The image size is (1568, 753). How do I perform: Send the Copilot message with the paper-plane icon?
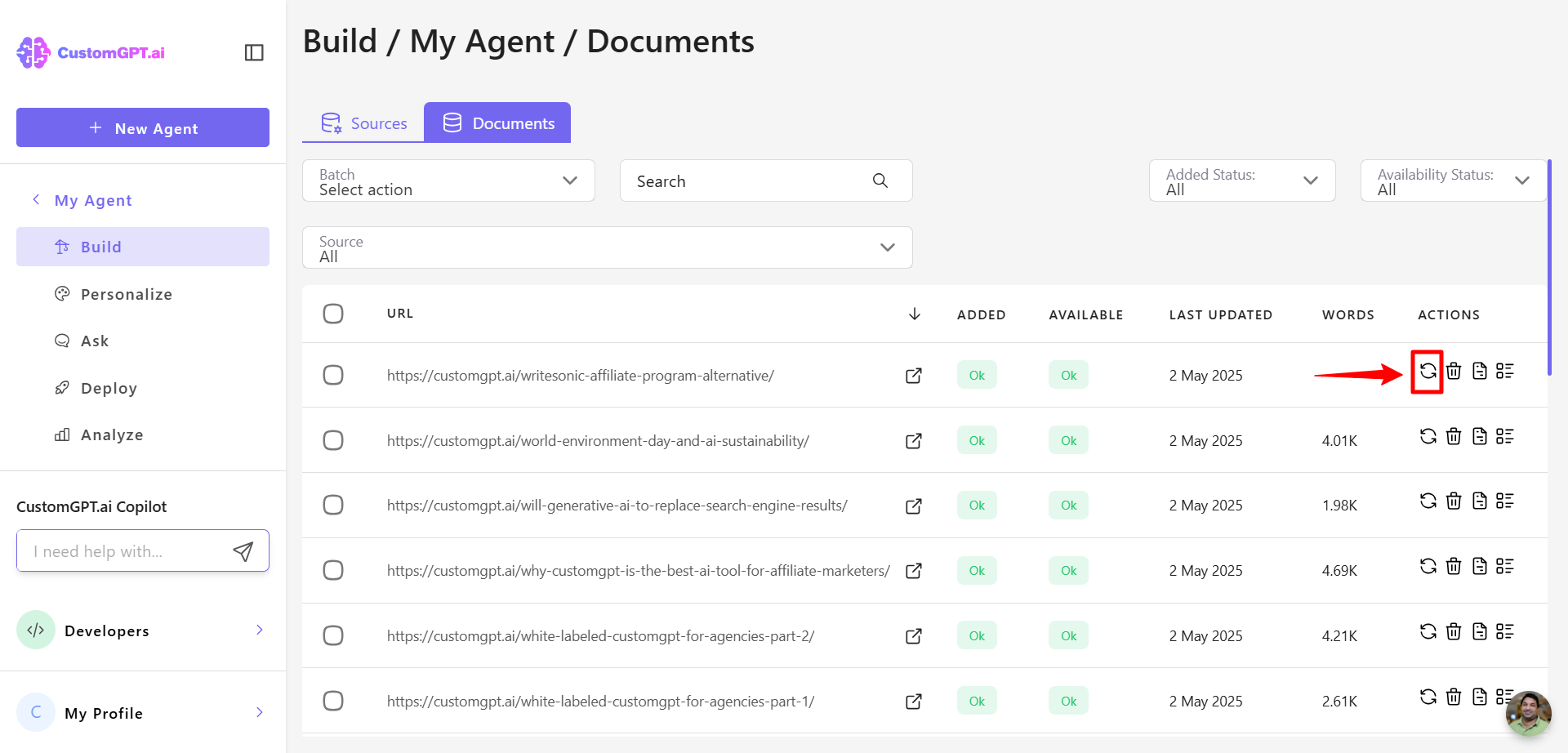(x=243, y=551)
